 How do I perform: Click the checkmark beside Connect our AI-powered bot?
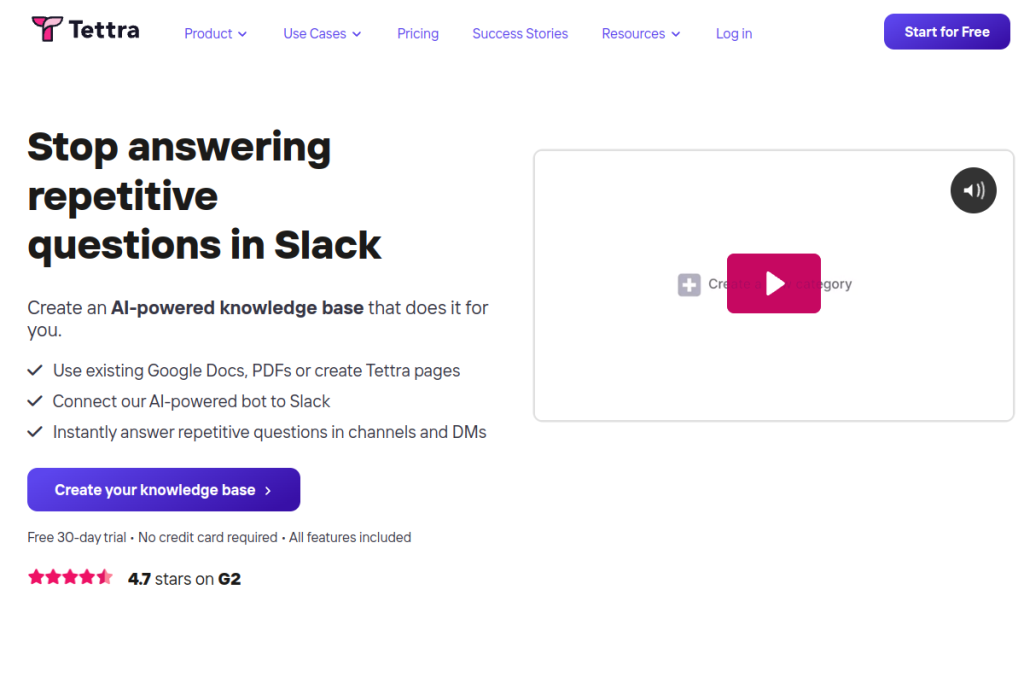pos(35,401)
